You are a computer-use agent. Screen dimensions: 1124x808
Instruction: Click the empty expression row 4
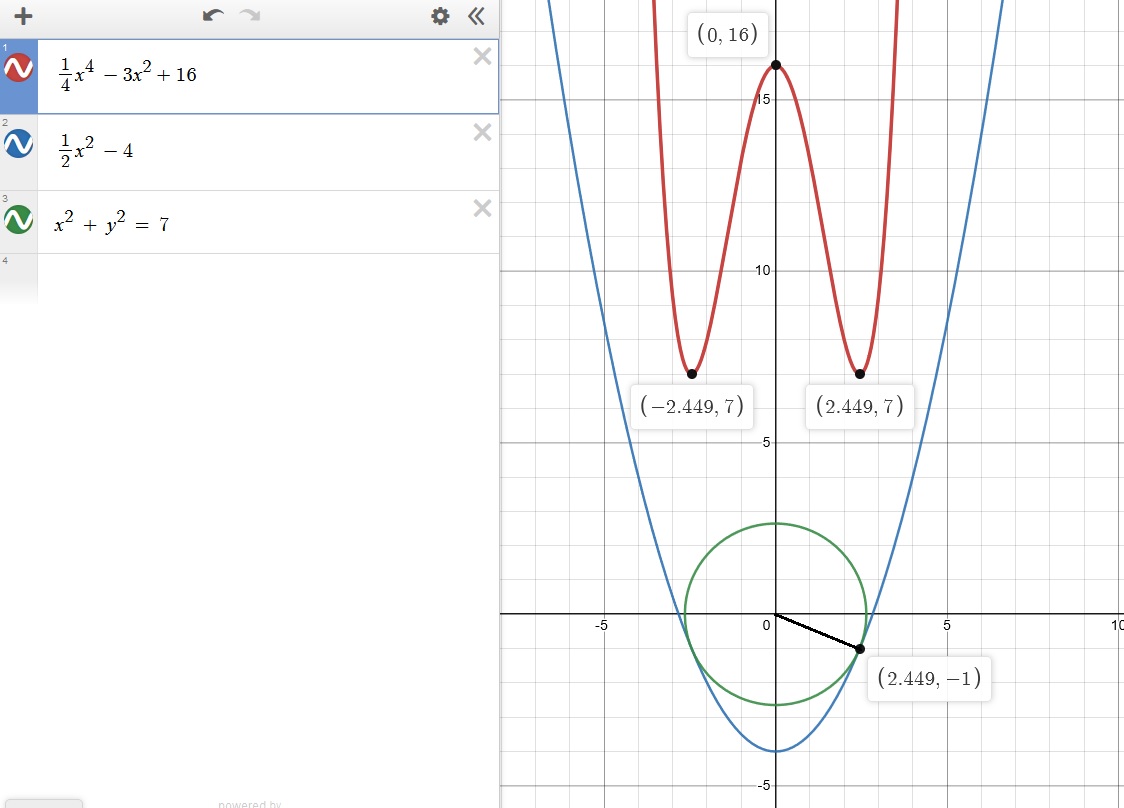pyautogui.click(x=250, y=275)
